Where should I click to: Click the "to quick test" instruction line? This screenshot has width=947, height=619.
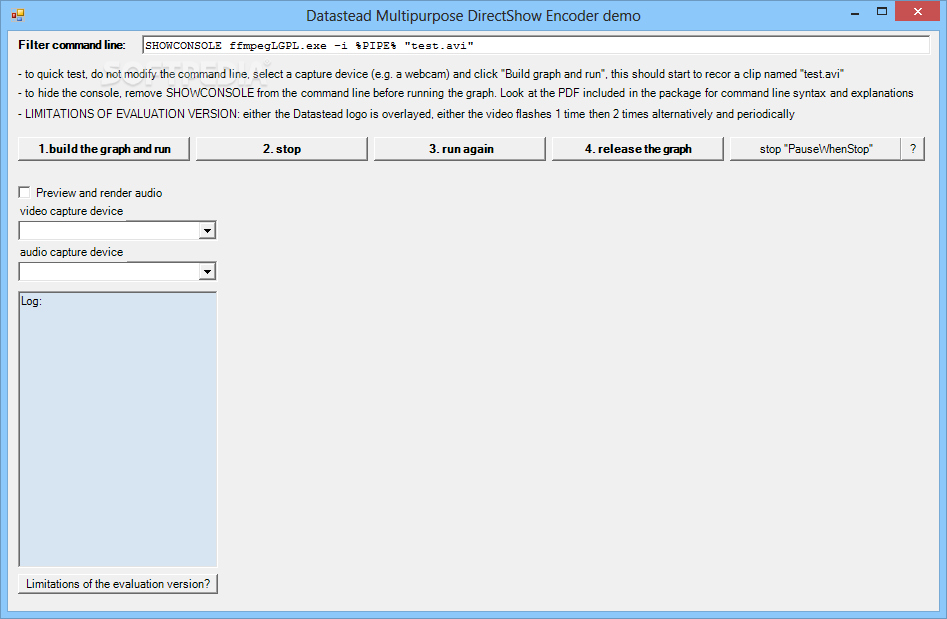[x=431, y=74]
